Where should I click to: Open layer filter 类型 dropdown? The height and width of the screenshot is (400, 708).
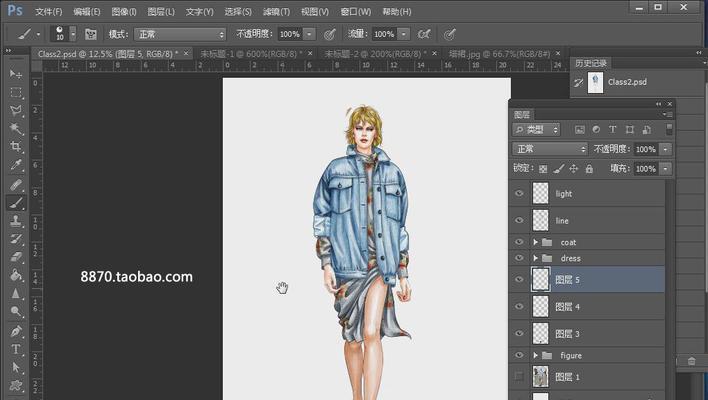click(x=536, y=130)
